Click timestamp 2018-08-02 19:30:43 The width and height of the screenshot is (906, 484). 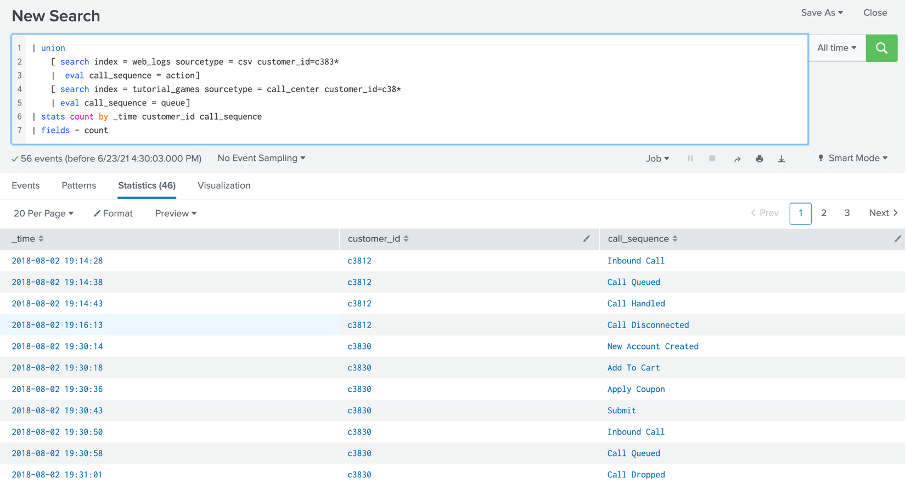[x=57, y=410]
